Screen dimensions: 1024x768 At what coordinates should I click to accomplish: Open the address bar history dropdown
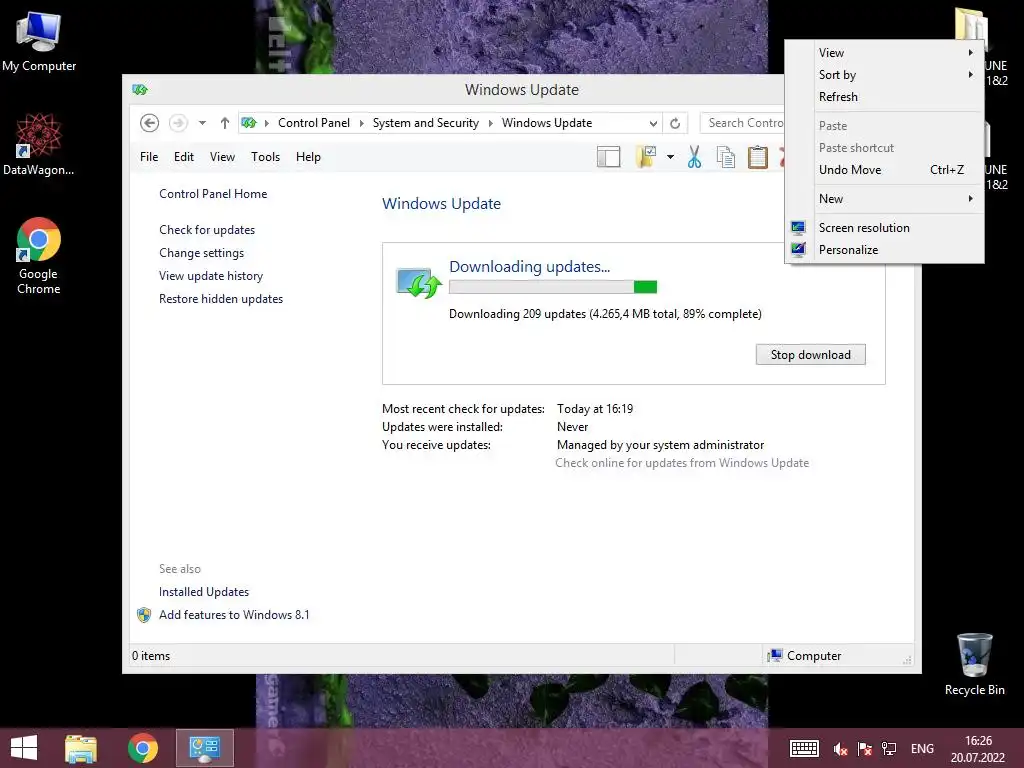653,123
